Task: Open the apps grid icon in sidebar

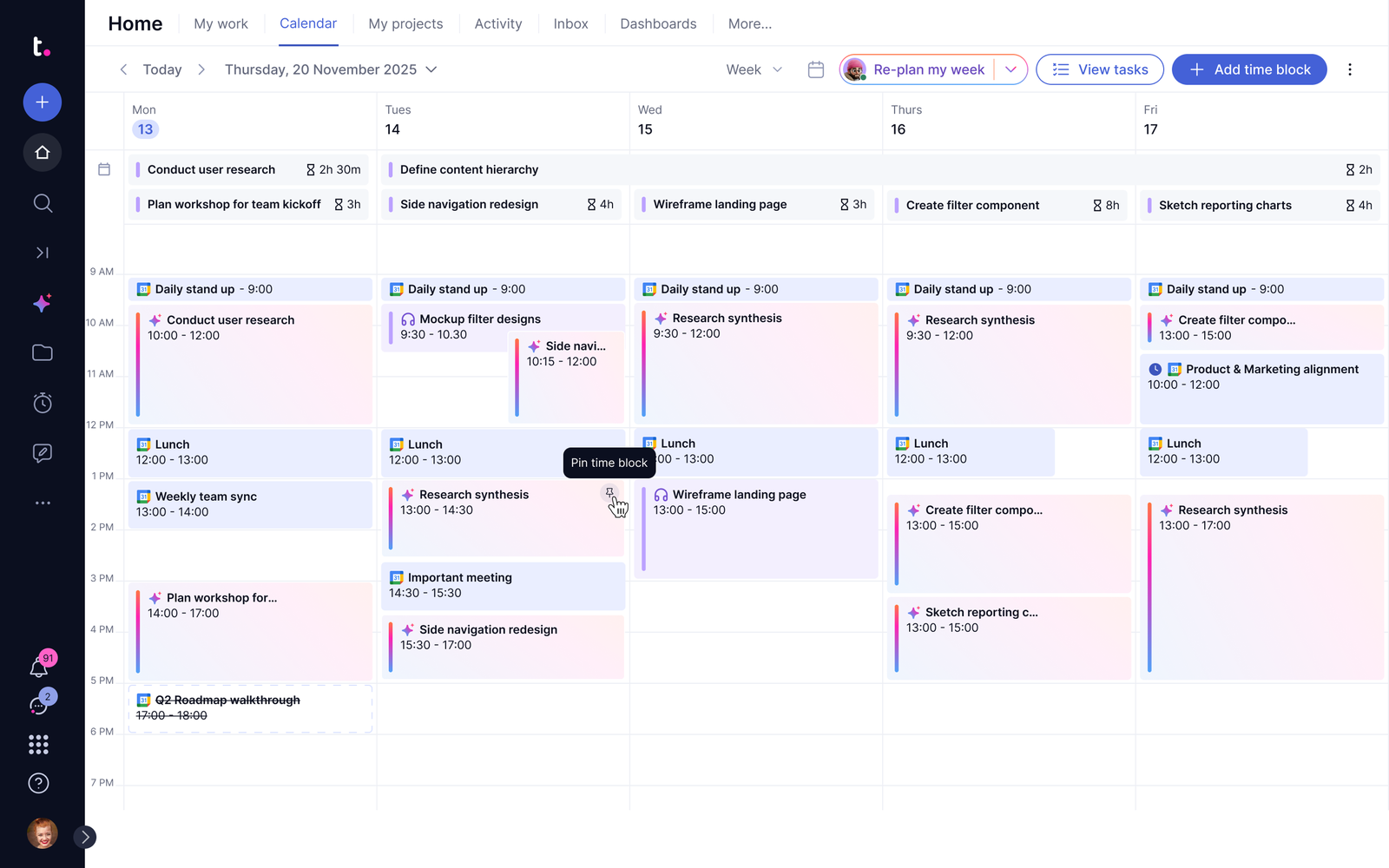Action: 38,744
